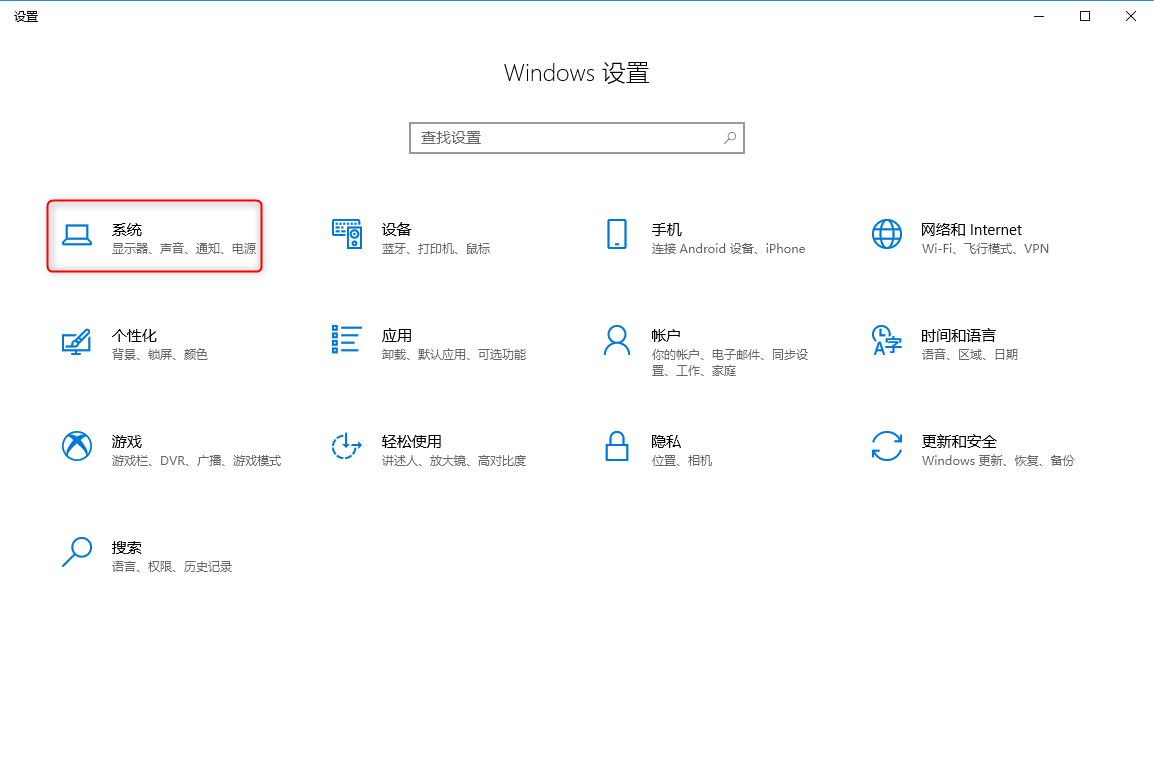
Task: Click the phone icon for 手机
Action: pyautogui.click(x=617, y=234)
